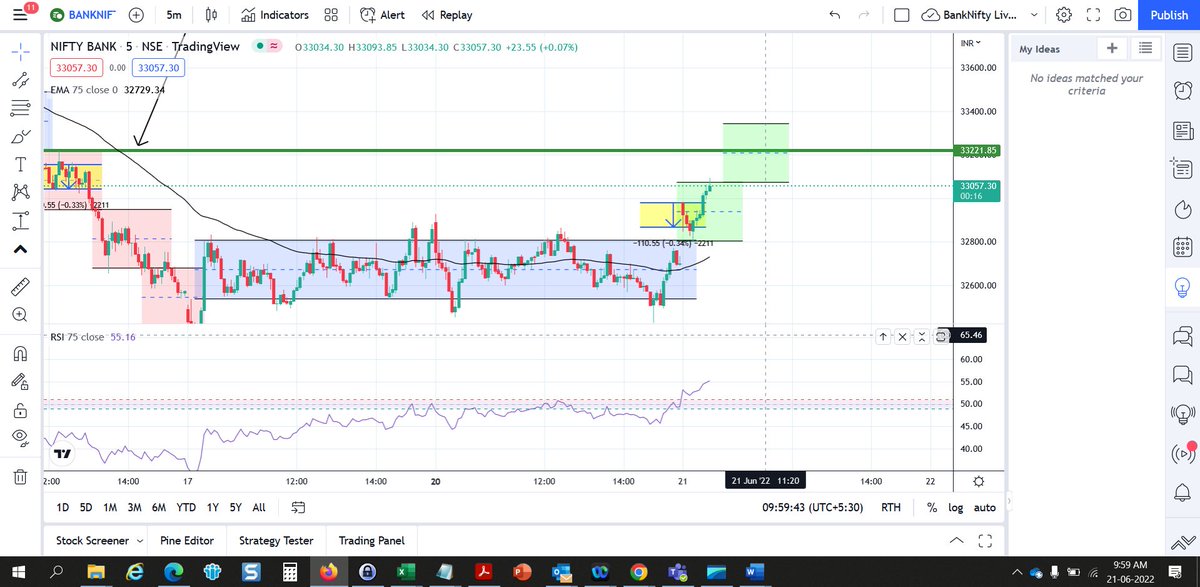
Task: Activate the zoom in tool
Action: coord(20,315)
